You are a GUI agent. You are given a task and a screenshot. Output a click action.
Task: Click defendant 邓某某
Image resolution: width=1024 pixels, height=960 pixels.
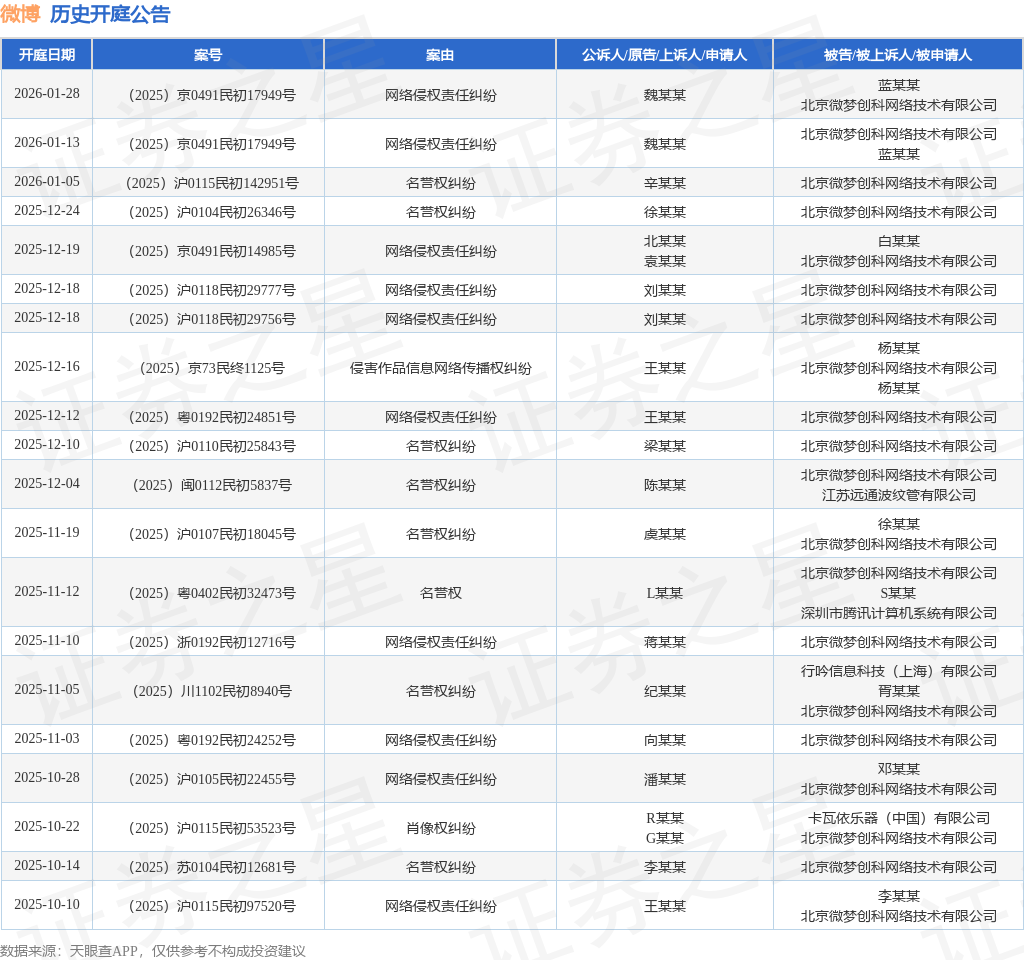coord(899,769)
